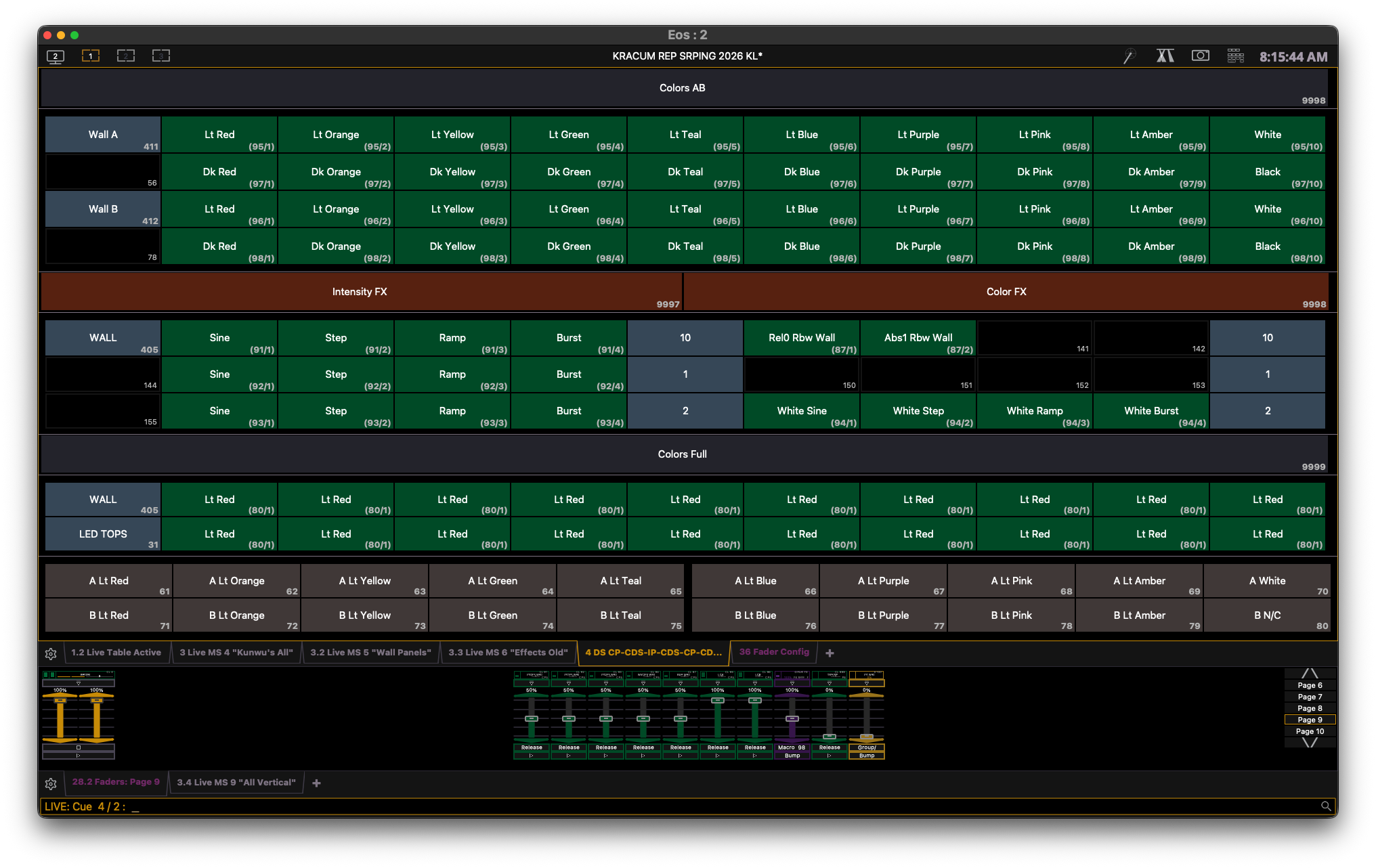Open config triangle on the master fader

tap(79, 683)
